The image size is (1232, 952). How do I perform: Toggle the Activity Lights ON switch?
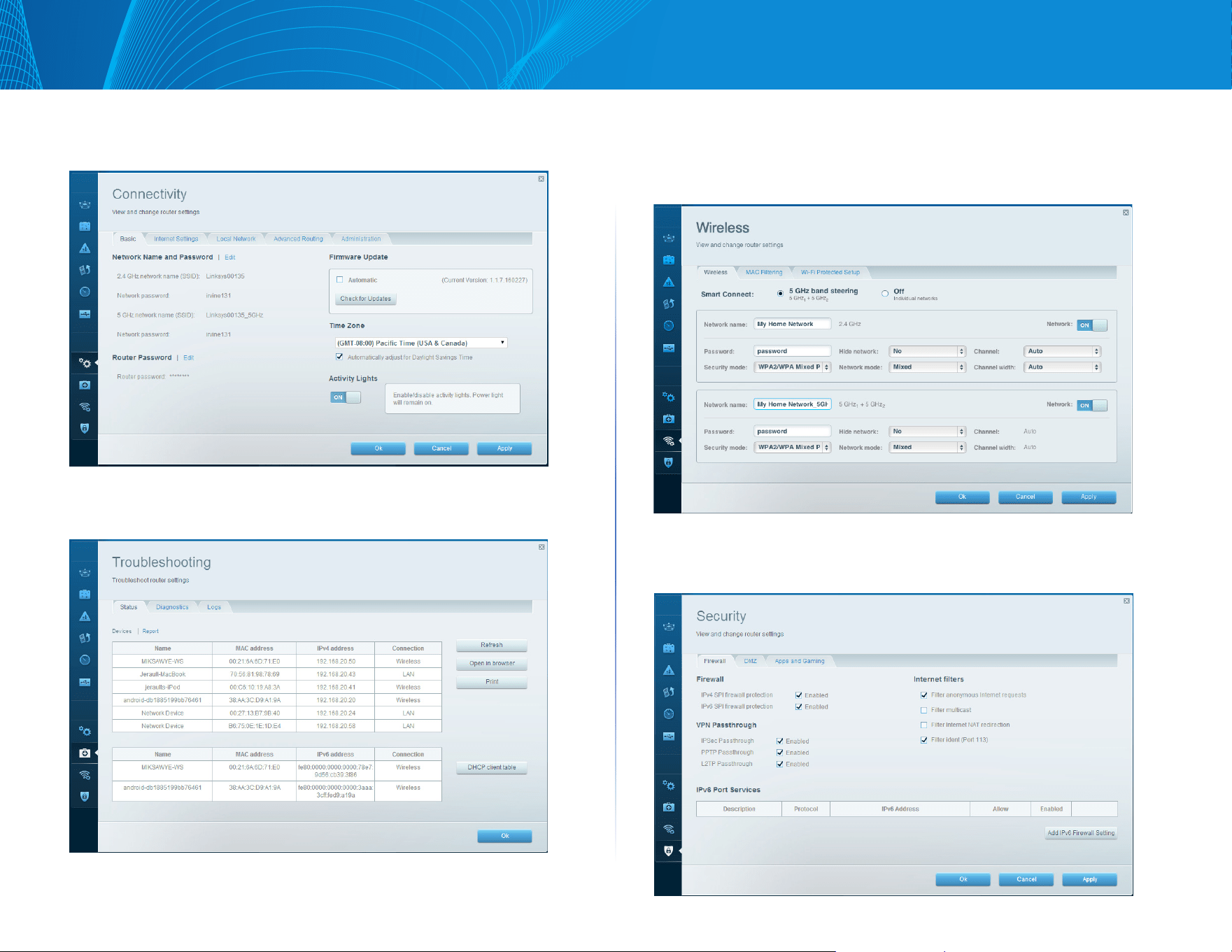coord(346,397)
